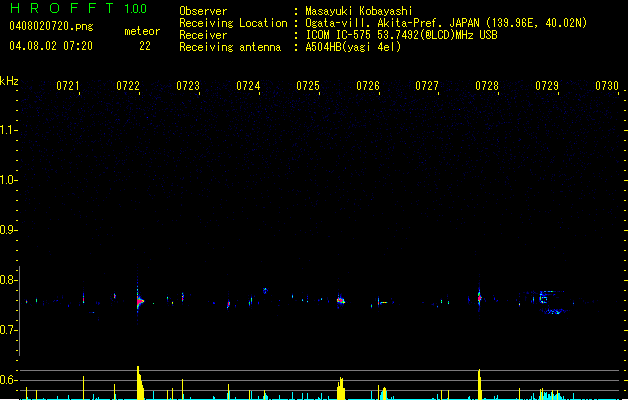Click the meteor echo just after 0728
629x400 pixels.
479,298
